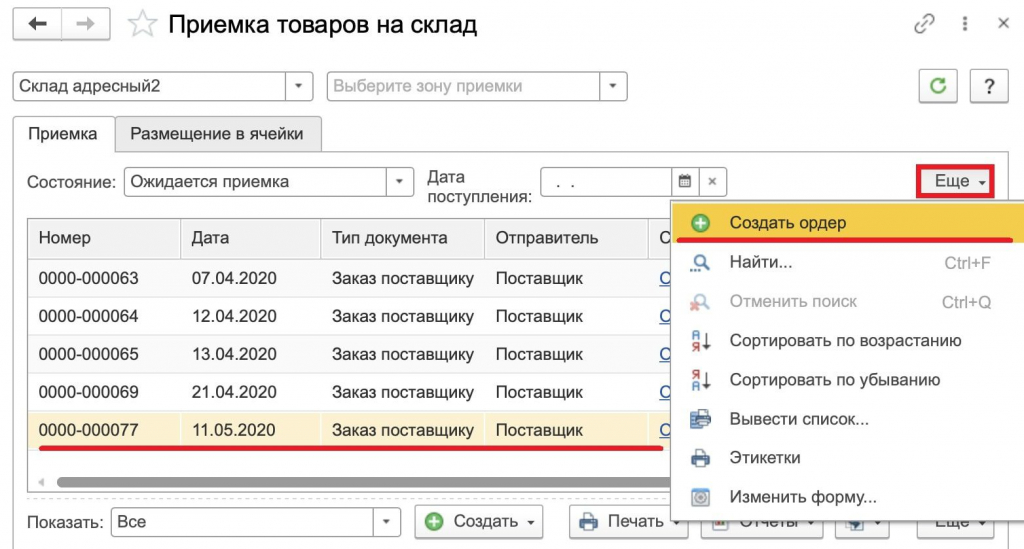Add form to favorites with star icon
This screenshot has width=1024, height=549.
(142, 25)
